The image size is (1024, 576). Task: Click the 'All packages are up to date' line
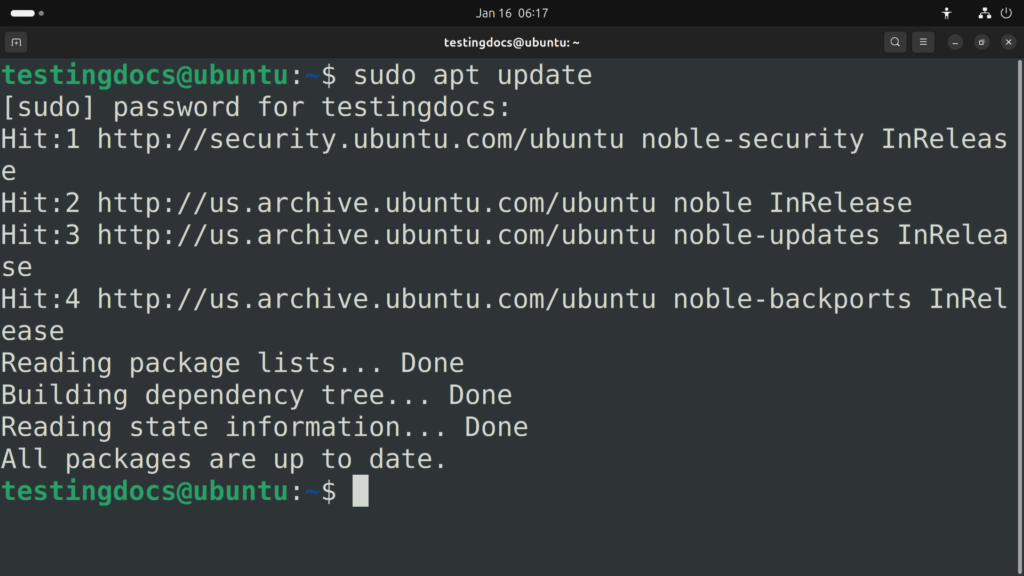pyautogui.click(x=223, y=459)
